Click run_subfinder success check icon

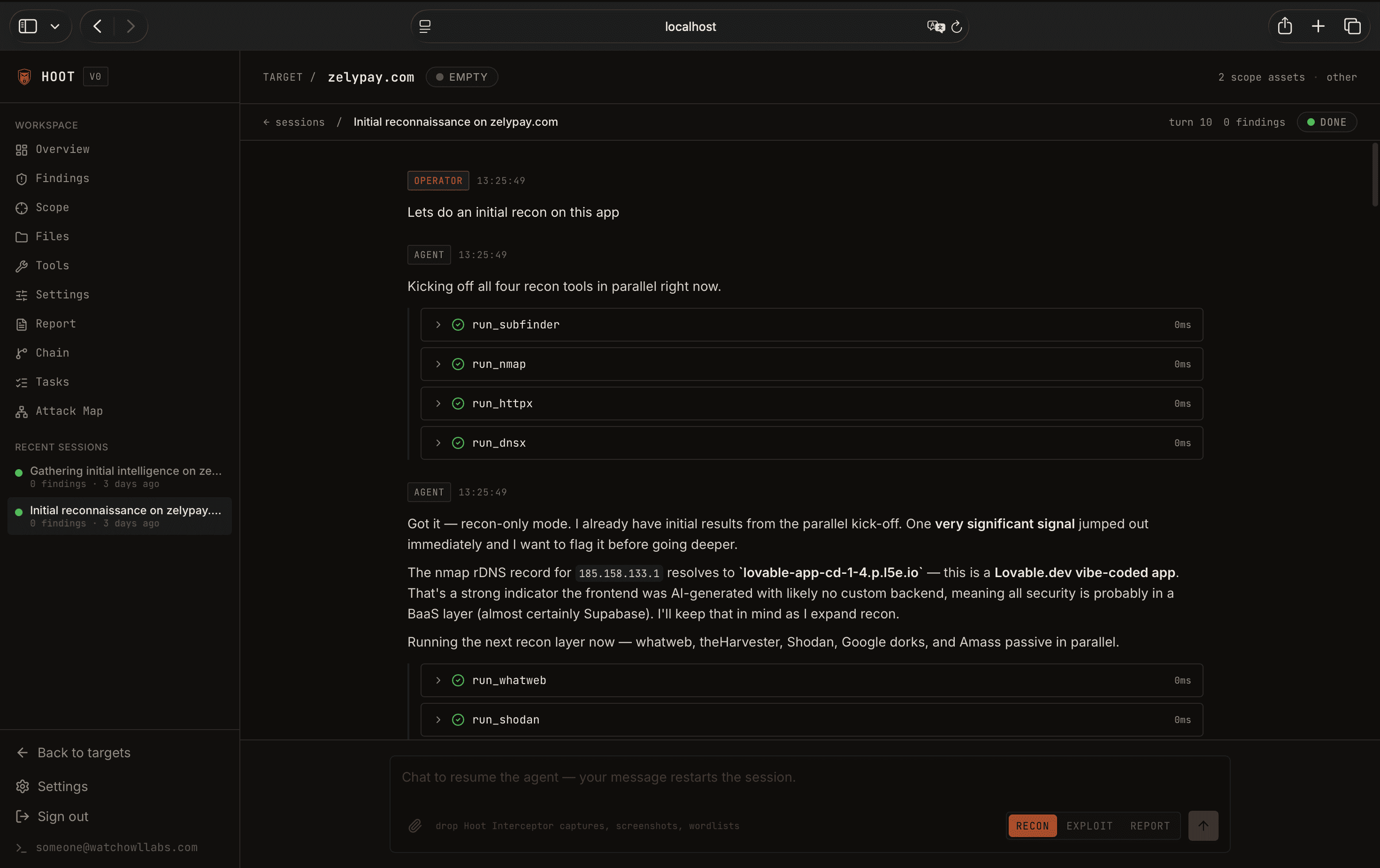pyautogui.click(x=458, y=325)
